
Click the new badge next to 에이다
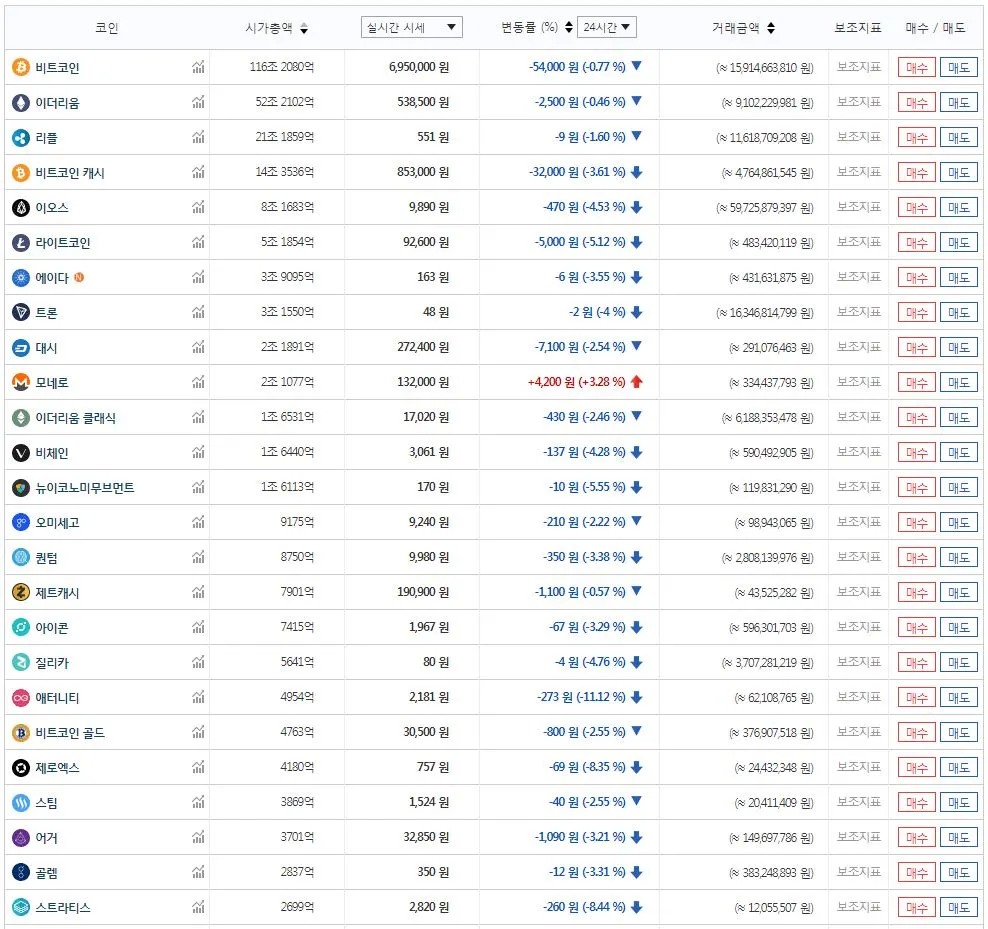tap(79, 277)
